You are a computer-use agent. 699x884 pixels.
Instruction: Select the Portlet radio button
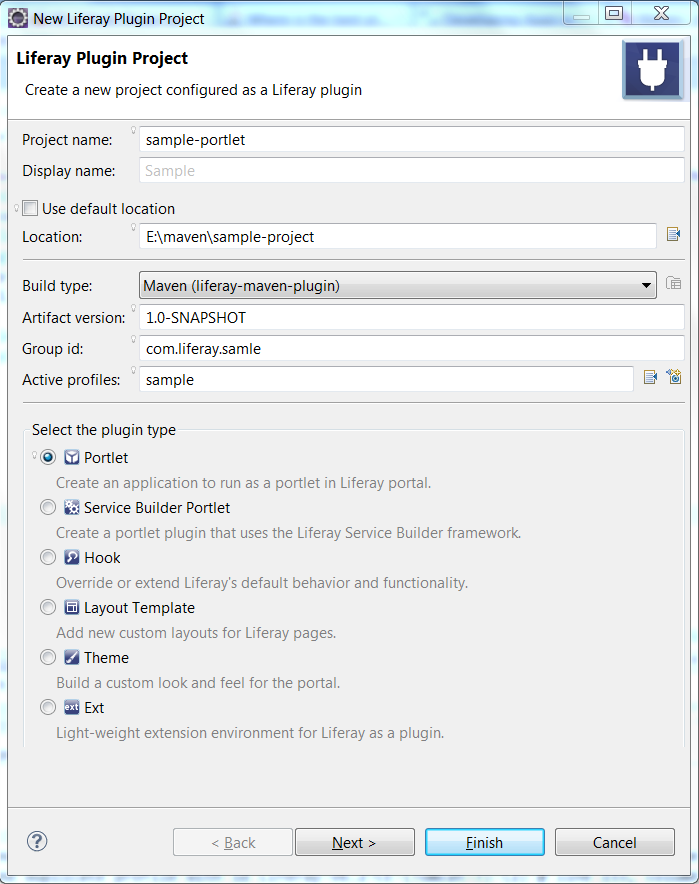tap(48, 457)
